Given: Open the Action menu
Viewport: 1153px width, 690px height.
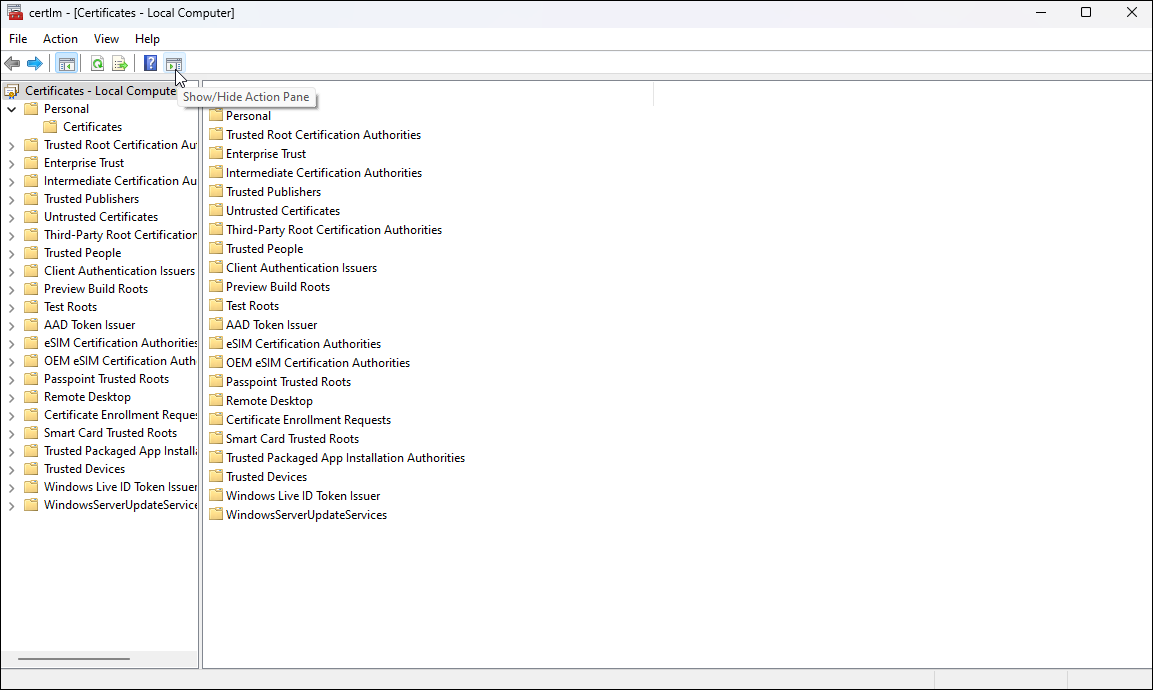Looking at the screenshot, I should [x=60, y=38].
